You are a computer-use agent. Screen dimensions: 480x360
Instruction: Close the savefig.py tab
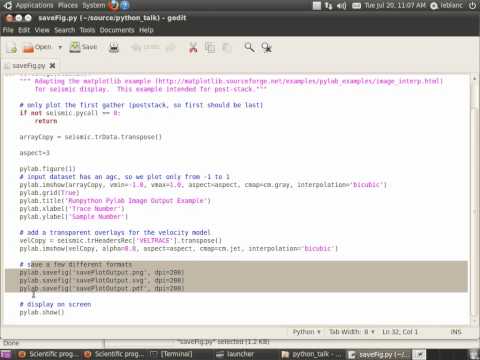pyautogui.click(x=52, y=65)
